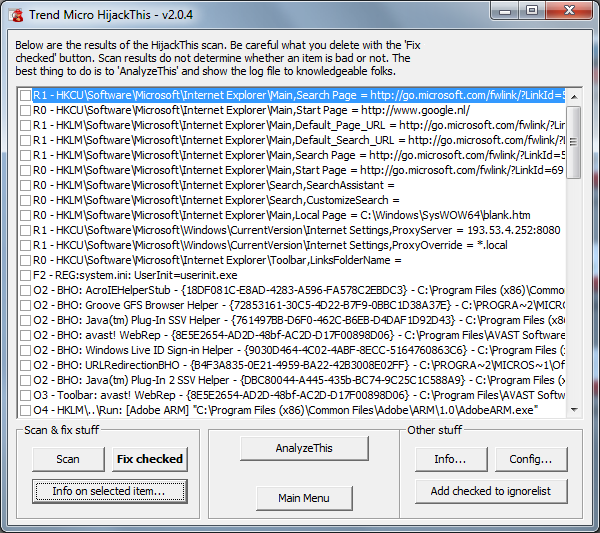
Task: Tick the F2 UserInit=userinit.exe checkbox
Action: pyautogui.click(x=26, y=275)
